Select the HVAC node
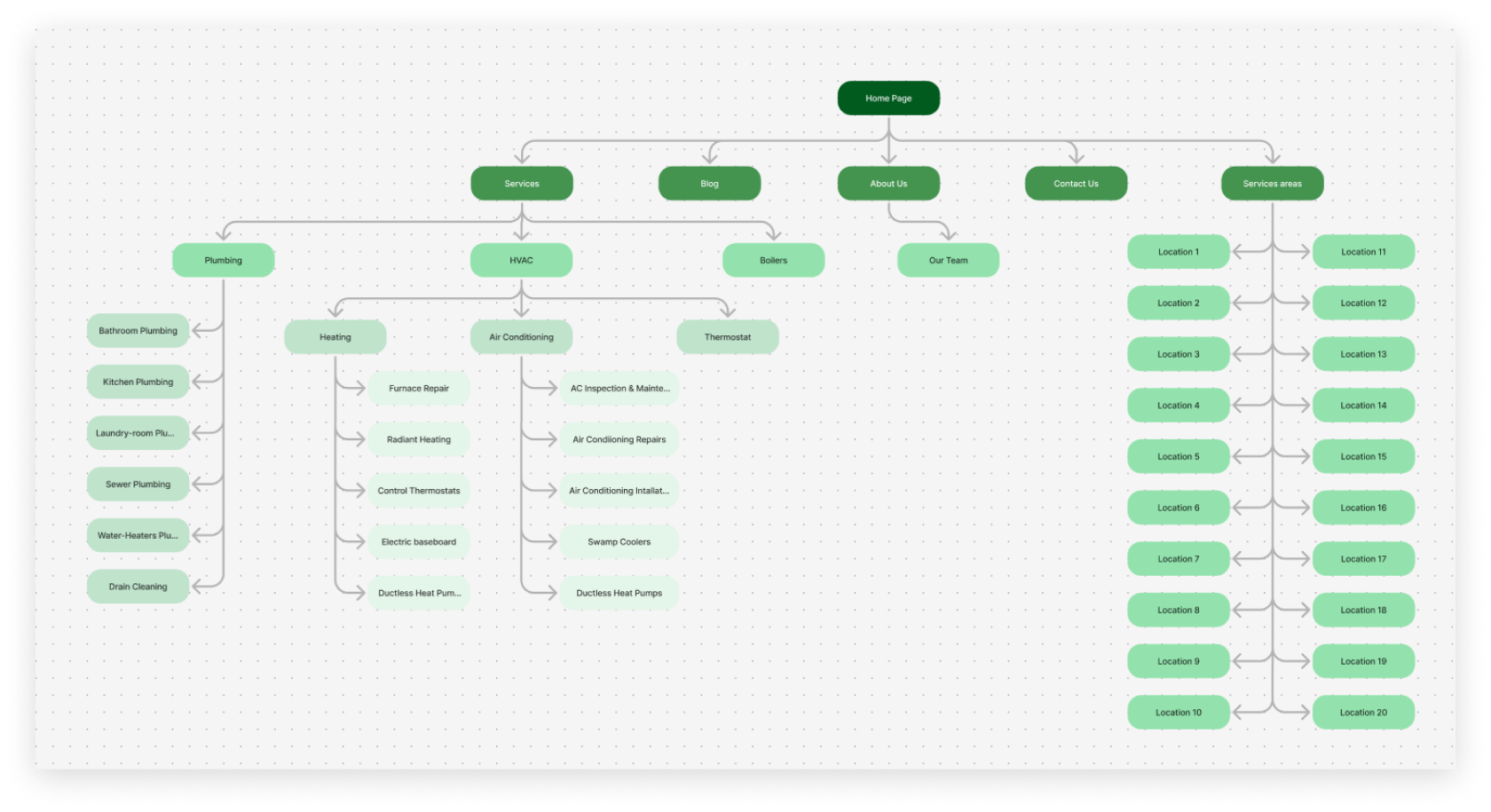Screen dimensions: 1491x812 (521, 260)
